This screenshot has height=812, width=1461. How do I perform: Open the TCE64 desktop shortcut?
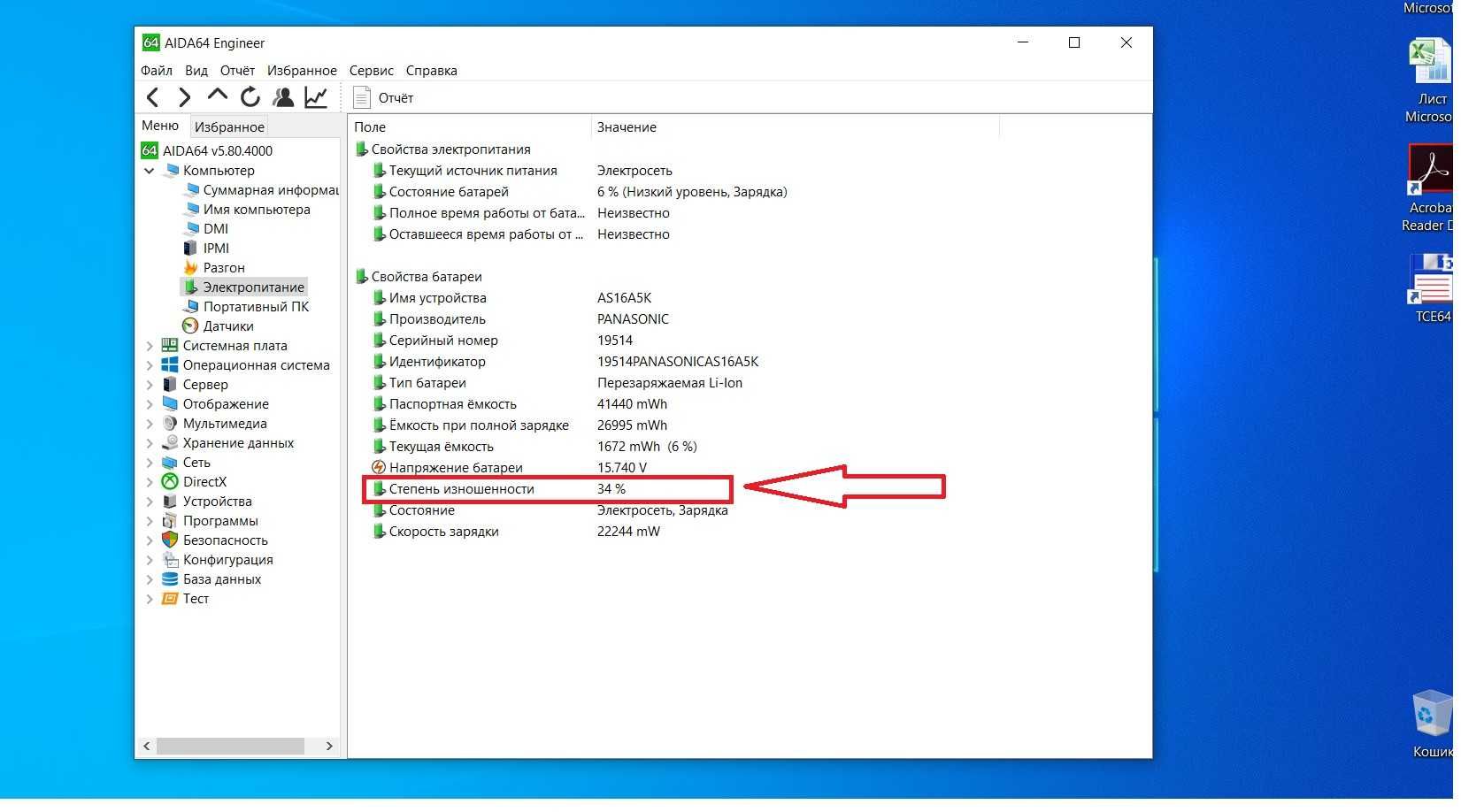coord(1430,288)
